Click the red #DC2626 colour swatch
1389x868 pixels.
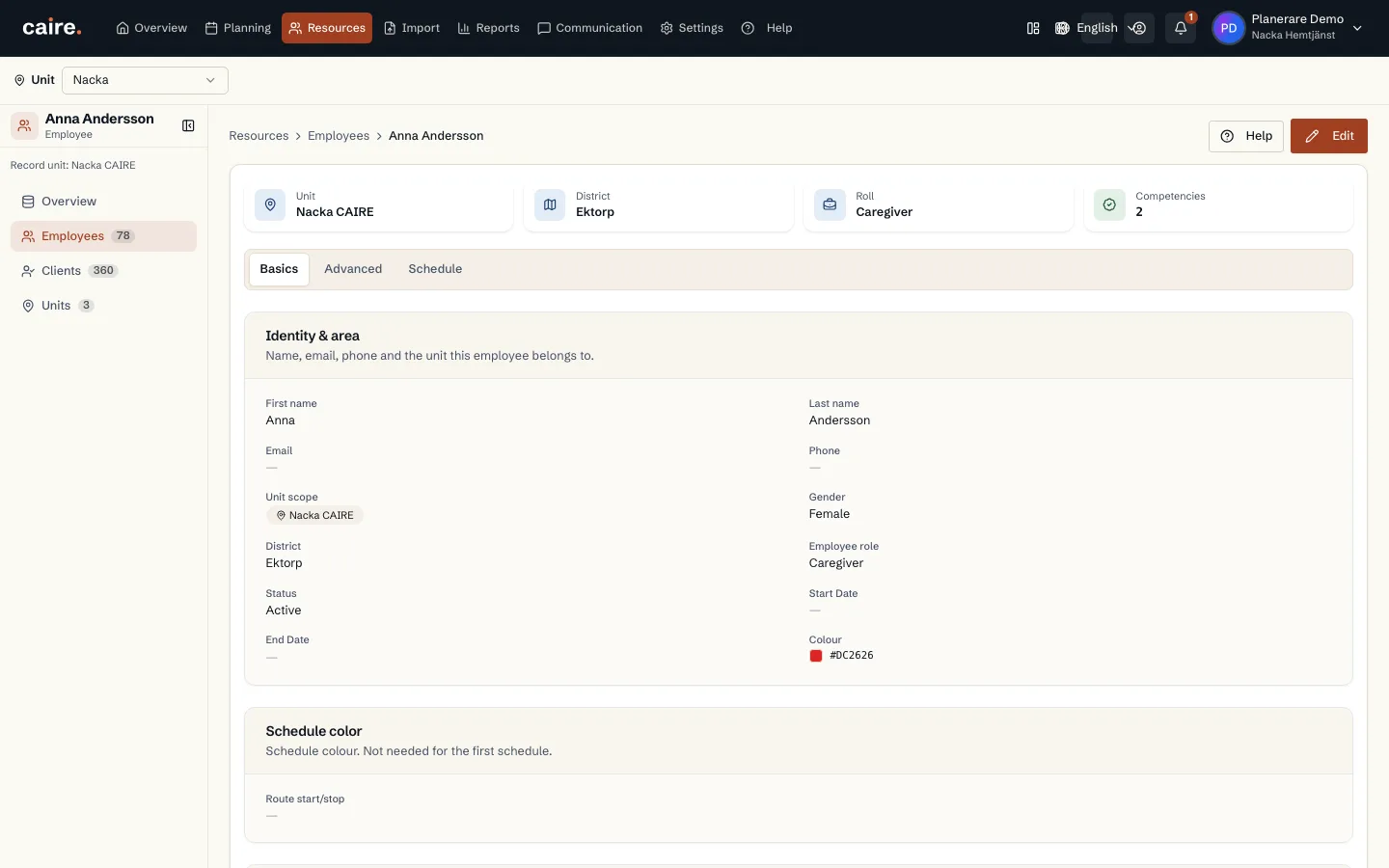[816, 656]
